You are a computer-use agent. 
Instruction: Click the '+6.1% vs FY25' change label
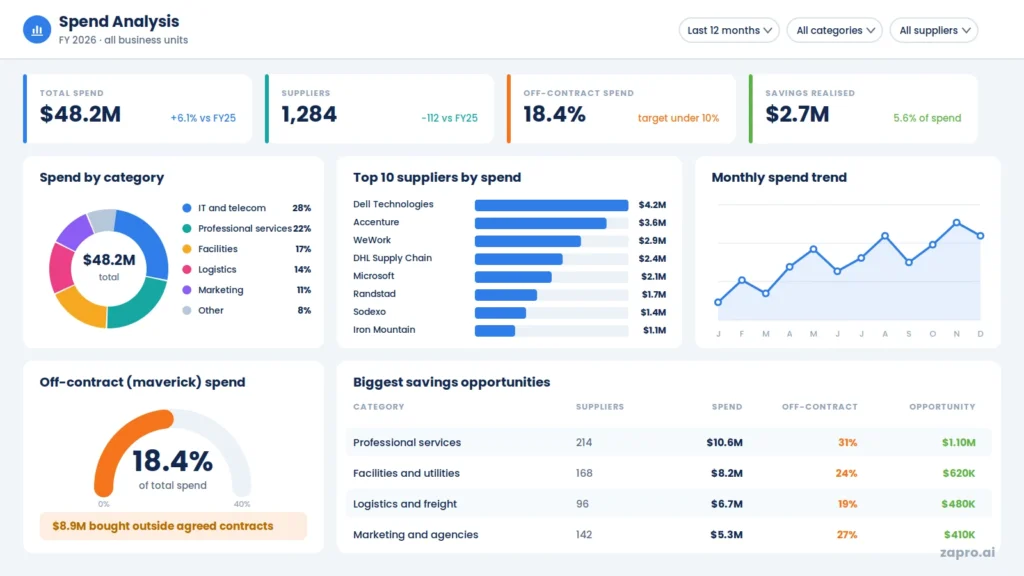[x=203, y=118]
